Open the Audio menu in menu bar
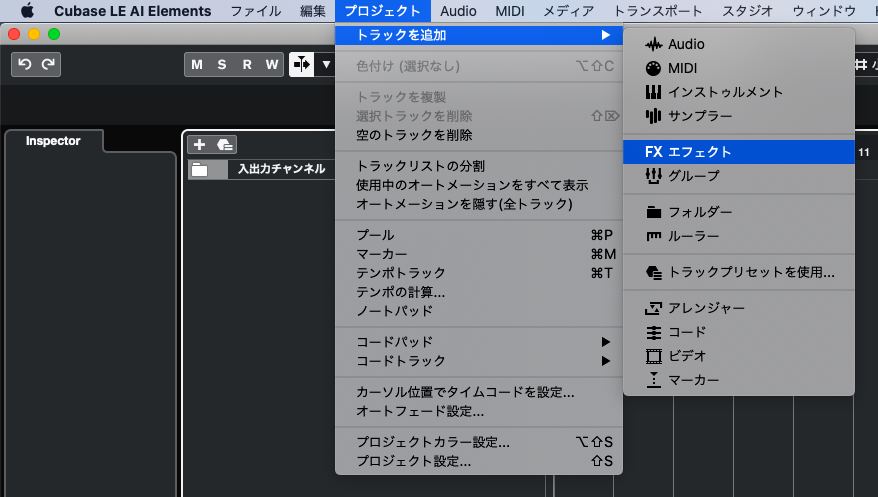878x497 pixels. (x=458, y=11)
